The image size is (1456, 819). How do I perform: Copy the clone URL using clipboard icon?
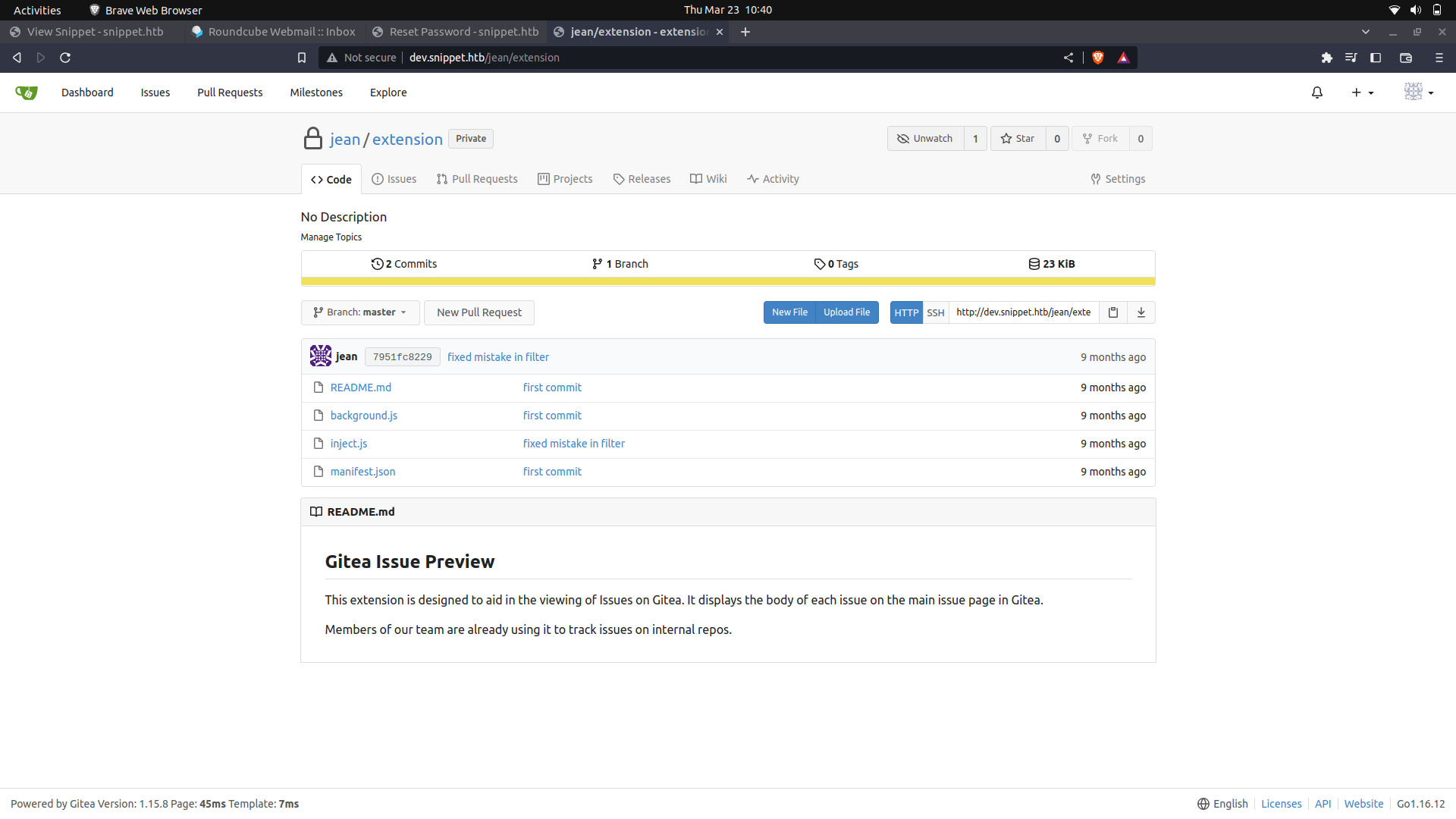pyautogui.click(x=1112, y=312)
